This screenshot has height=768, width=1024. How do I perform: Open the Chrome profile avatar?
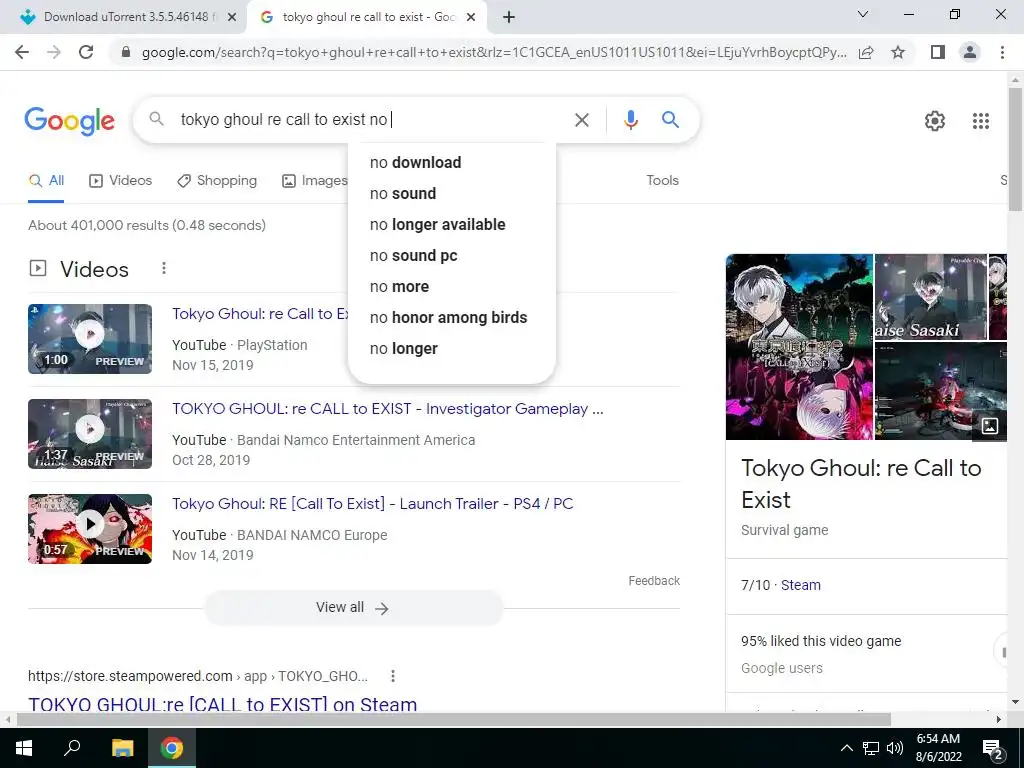coord(970,52)
